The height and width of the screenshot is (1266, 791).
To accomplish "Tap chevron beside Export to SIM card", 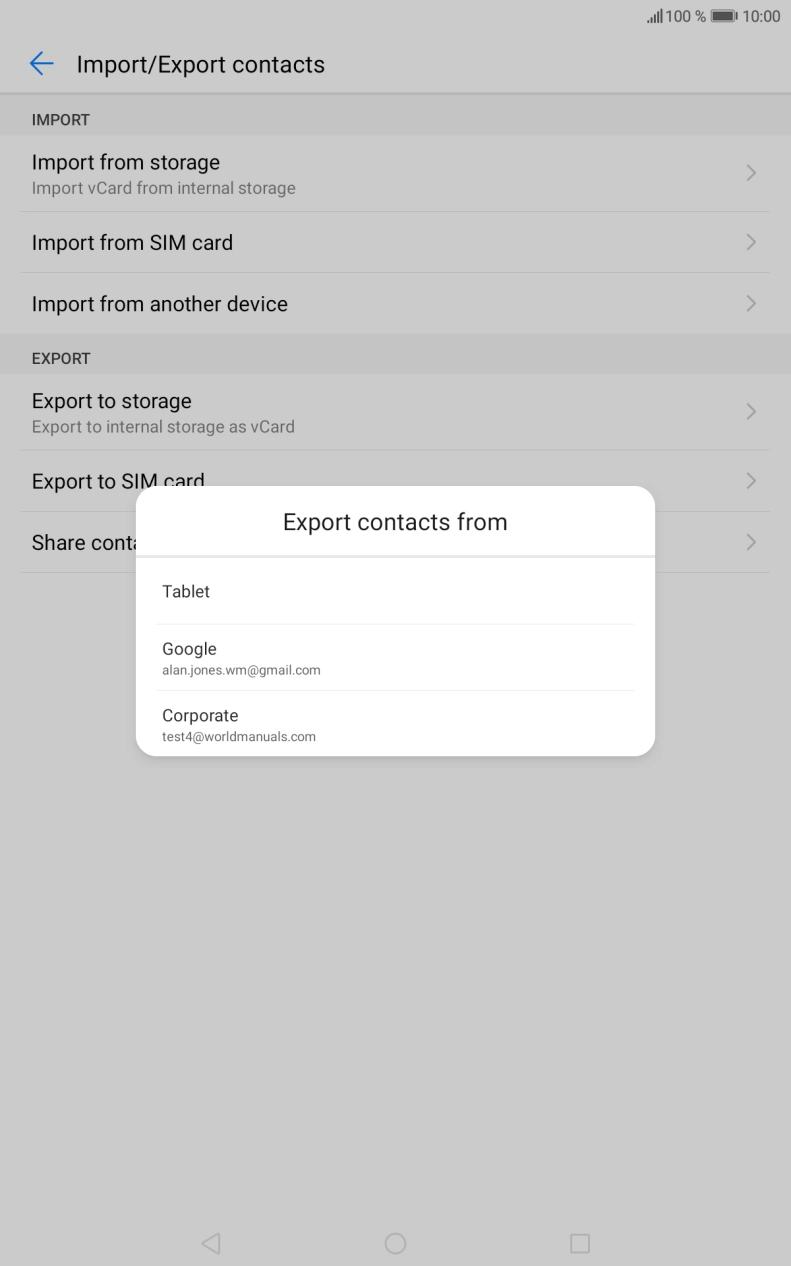I will [x=751, y=481].
